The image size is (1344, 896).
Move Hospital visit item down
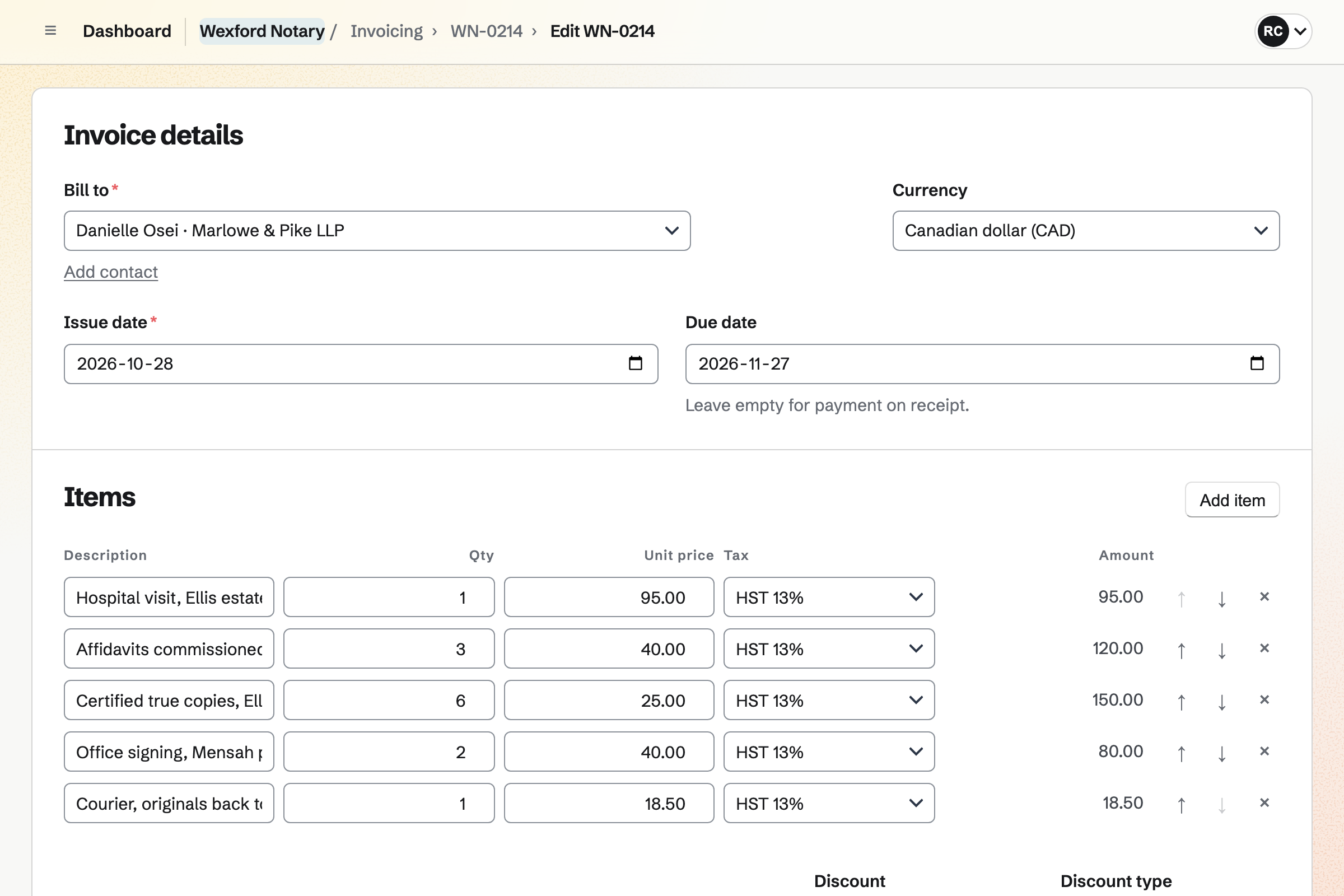point(1222,598)
